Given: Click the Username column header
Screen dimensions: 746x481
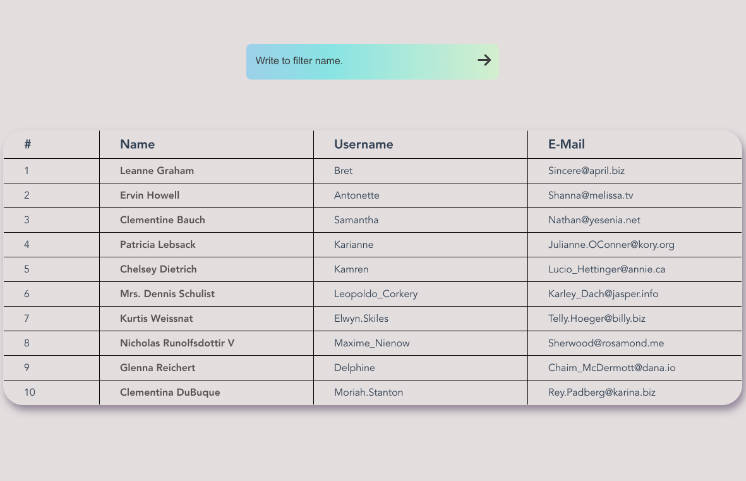Looking at the screenshot, I should [x=363, y=144].
